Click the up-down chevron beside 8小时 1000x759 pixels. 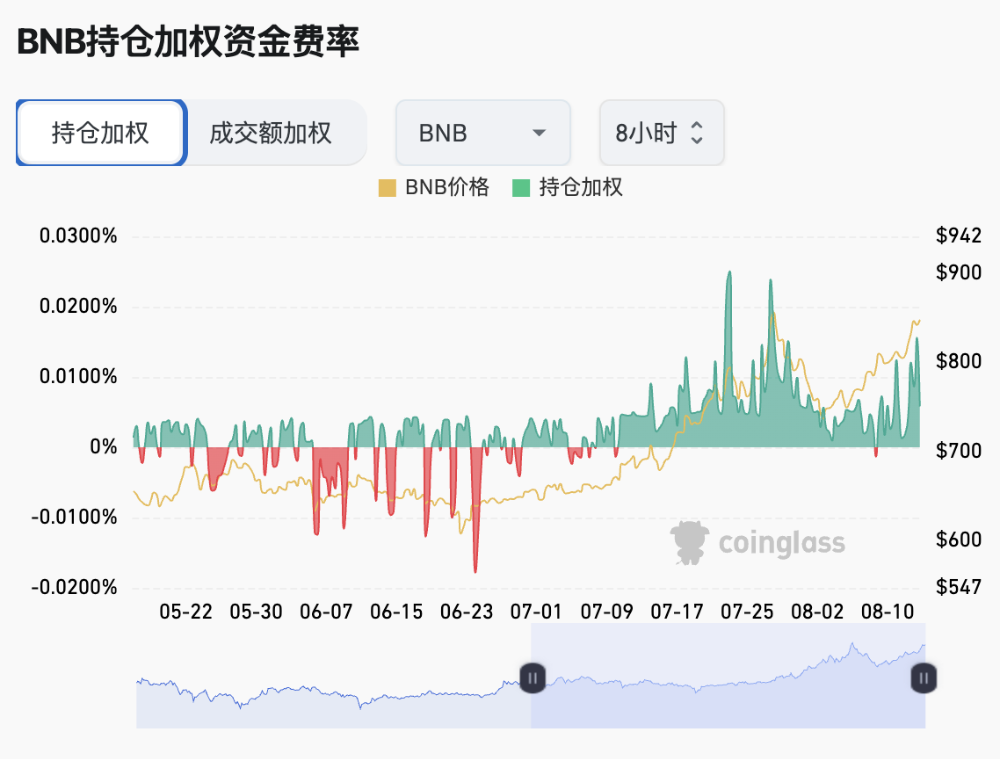coord(697,133)
